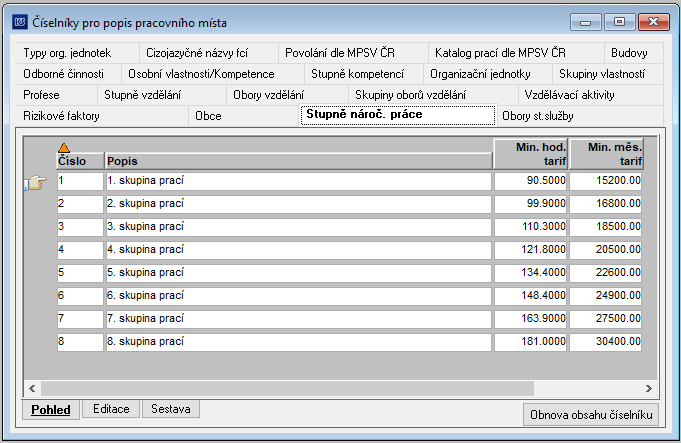This screenshot has width=681, height=443.
Task: Click Číslo field with value 8
Action: pyautogui.click(x=80, y=342)
